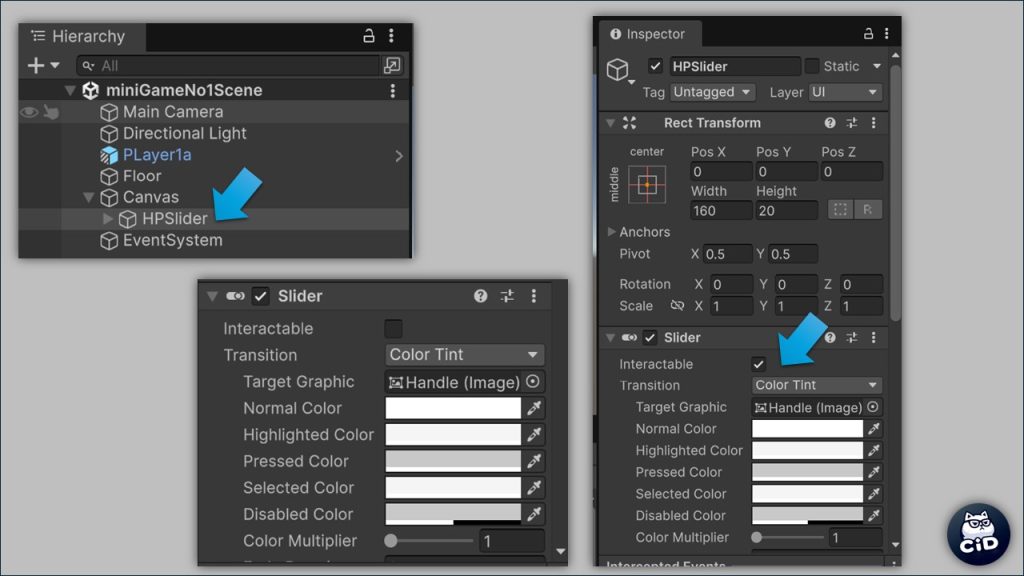Open Rect Transform help icon
The height and width of the screenshot is (576, 1024).
(x=830, y=123)
